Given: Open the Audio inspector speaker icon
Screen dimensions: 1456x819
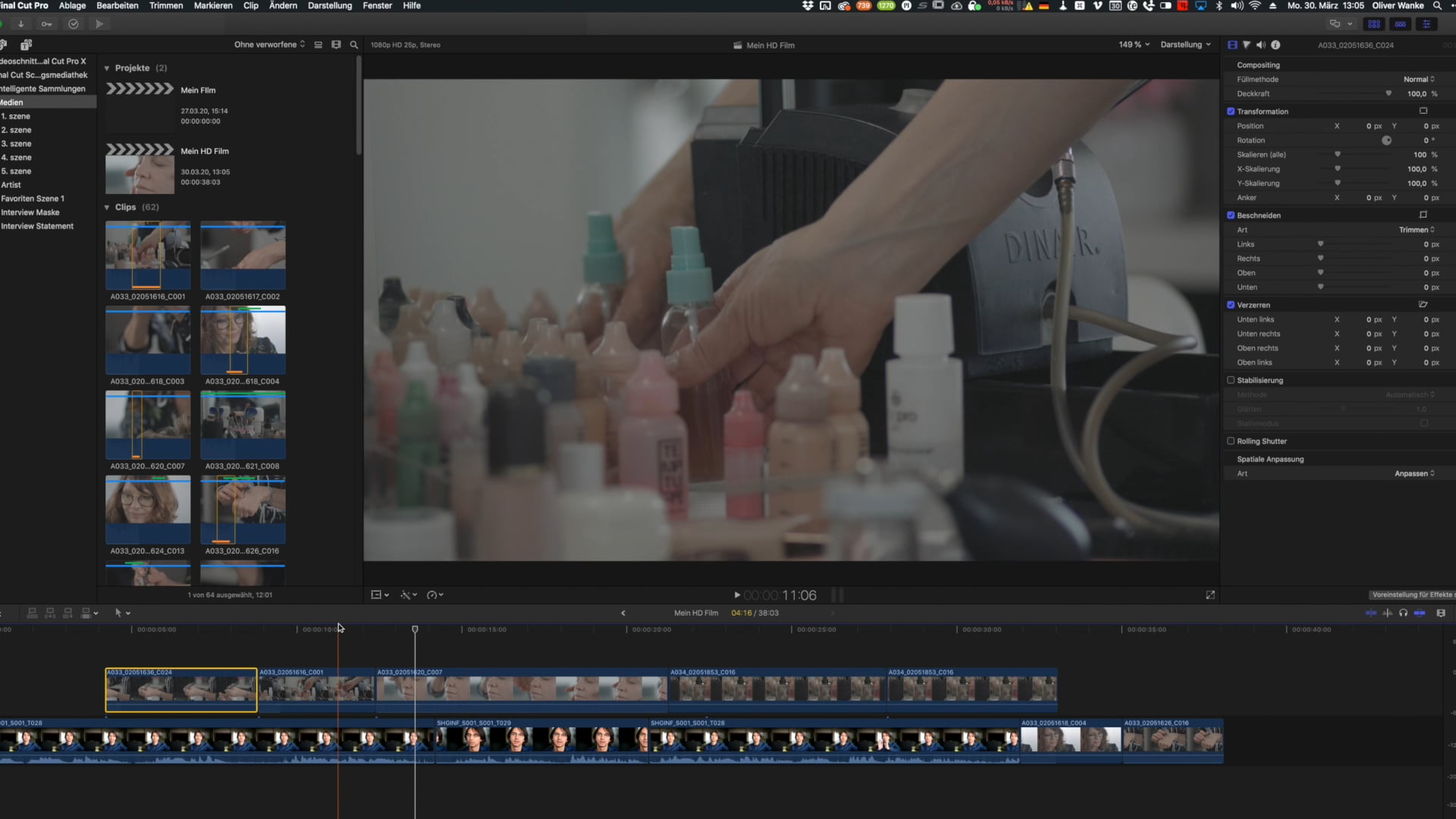Looking at the screenshot, I should click(x=1260, y=45).
